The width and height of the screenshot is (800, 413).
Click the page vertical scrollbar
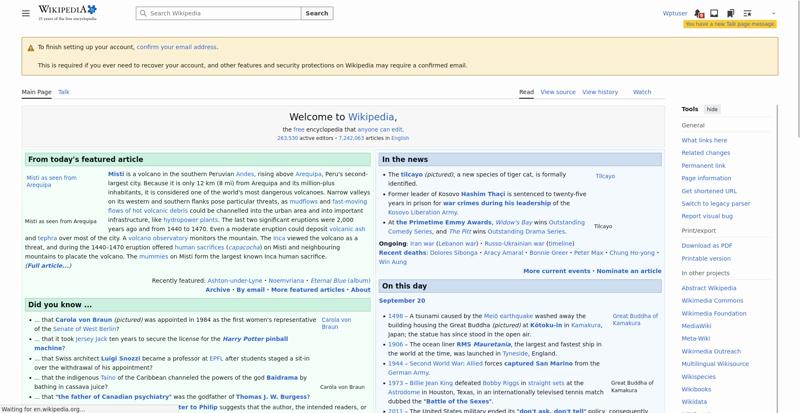click(x=797, y=69)
